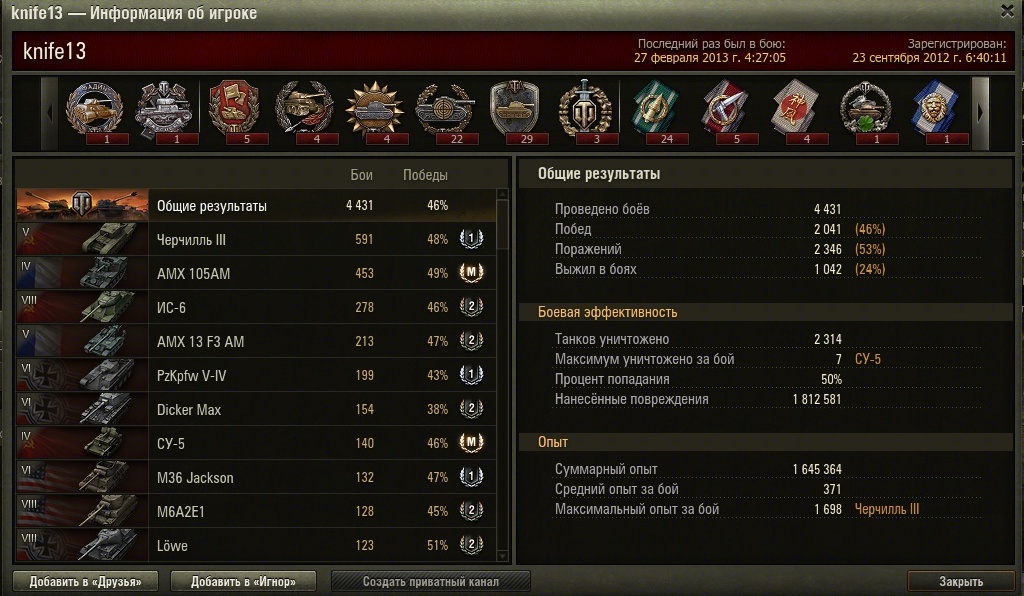The width and height of the screenshot is (1024, 596).
Task: Click the shield medal with count 29
Action: (x=515, y=109)
